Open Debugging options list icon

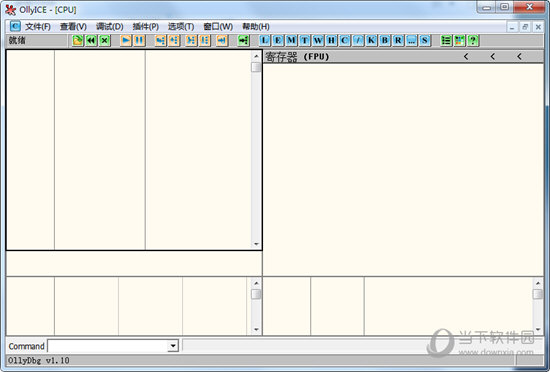pyautogui.click(x=446, y=41)
